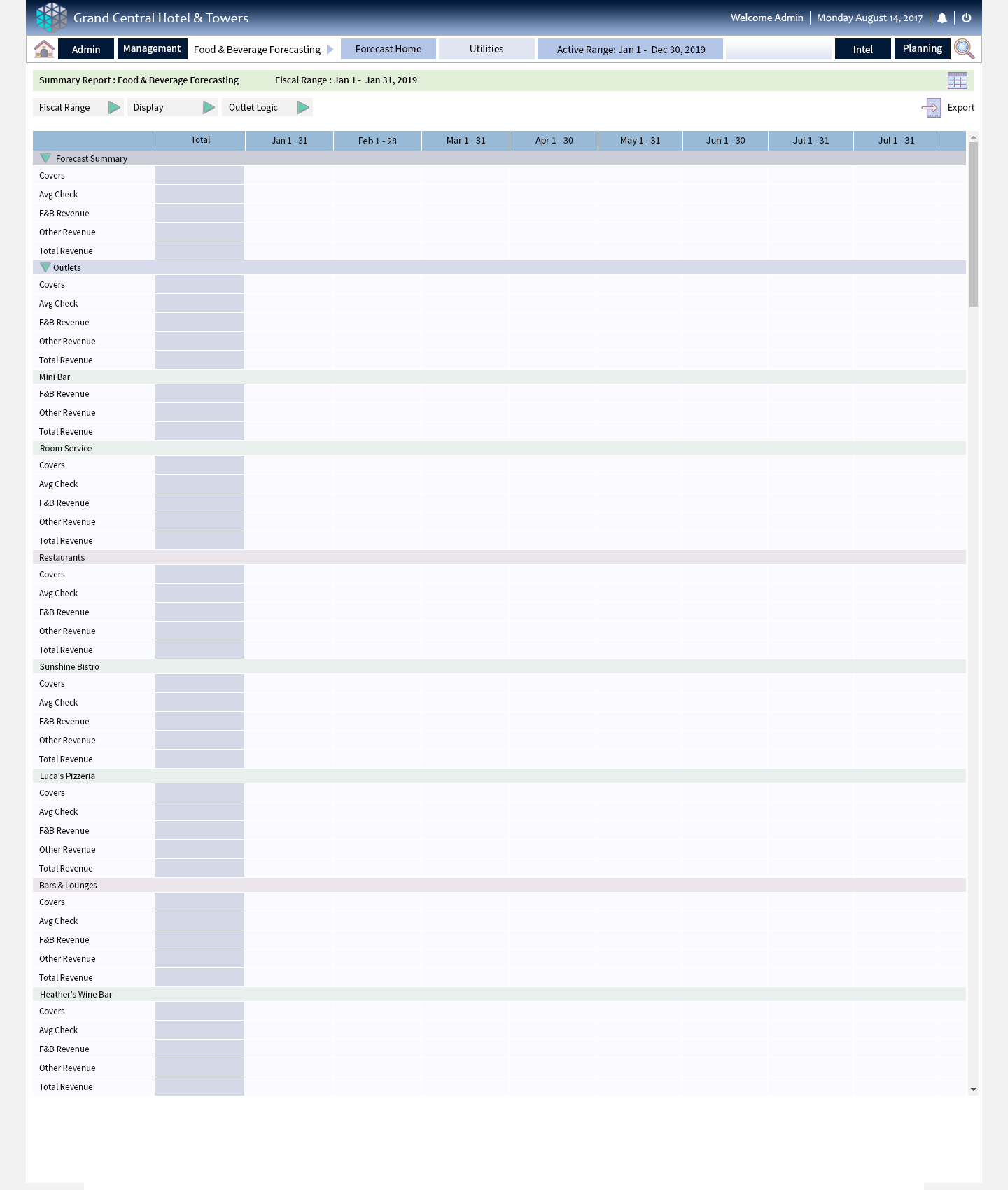Collapse the Forecast Summary section
1008x1190 pixels.
click(x=45, y=159)
